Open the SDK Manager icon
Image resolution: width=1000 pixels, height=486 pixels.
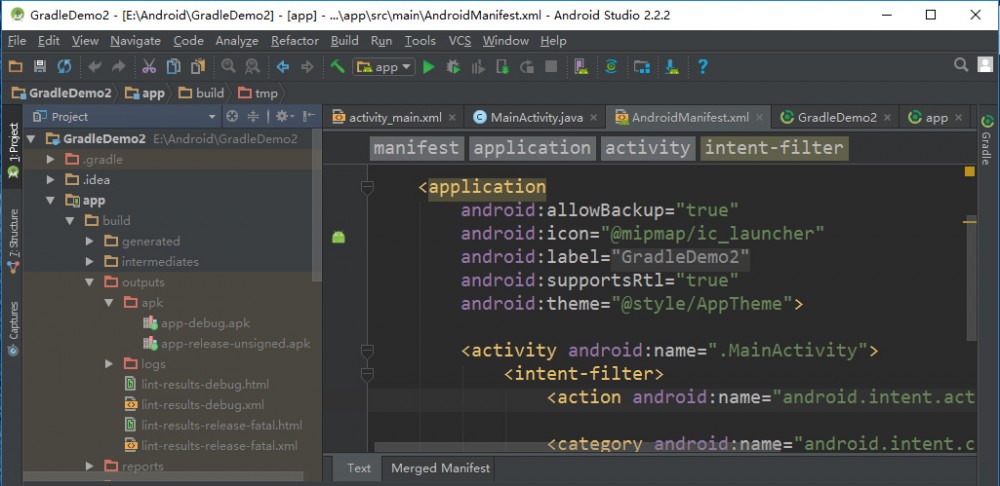[x=672, y=66]
